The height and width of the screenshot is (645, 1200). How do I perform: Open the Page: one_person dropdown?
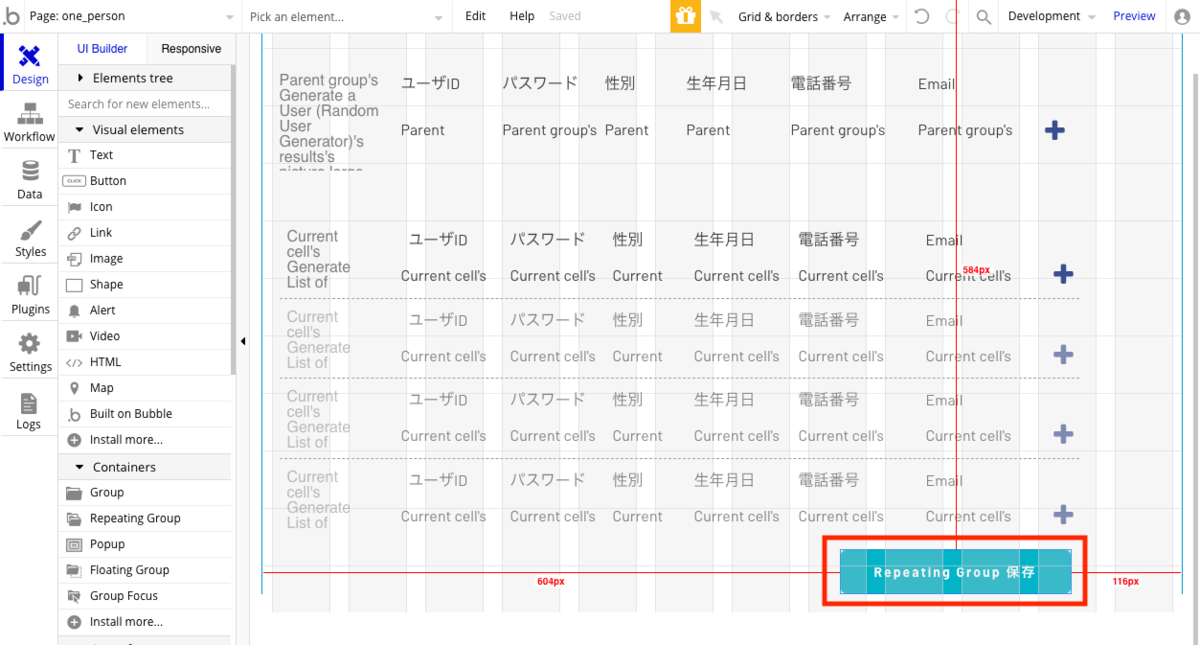(x=131, y=16)
